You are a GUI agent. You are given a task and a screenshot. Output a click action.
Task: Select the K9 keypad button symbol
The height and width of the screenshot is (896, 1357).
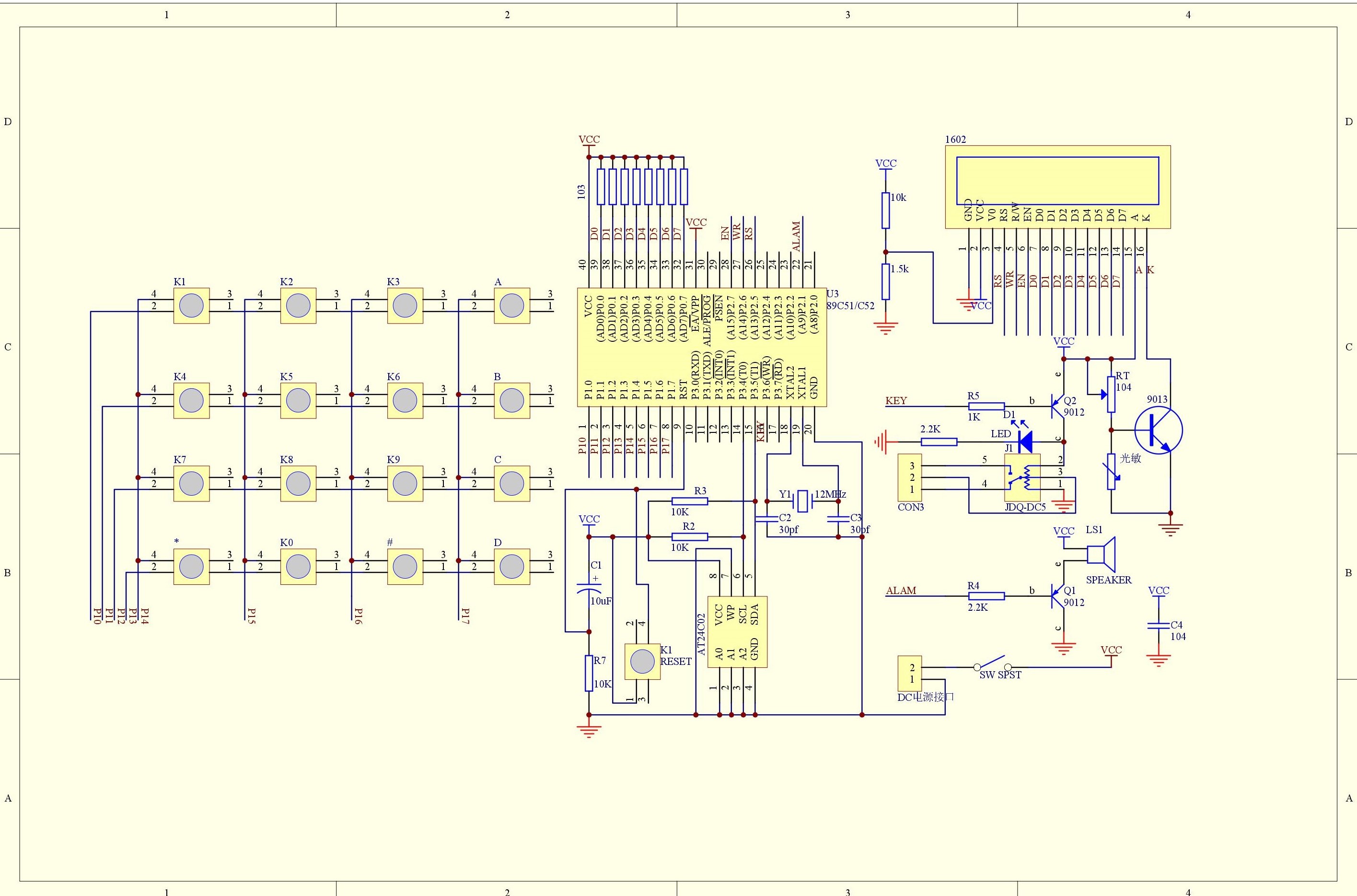(x=405, y=483)
